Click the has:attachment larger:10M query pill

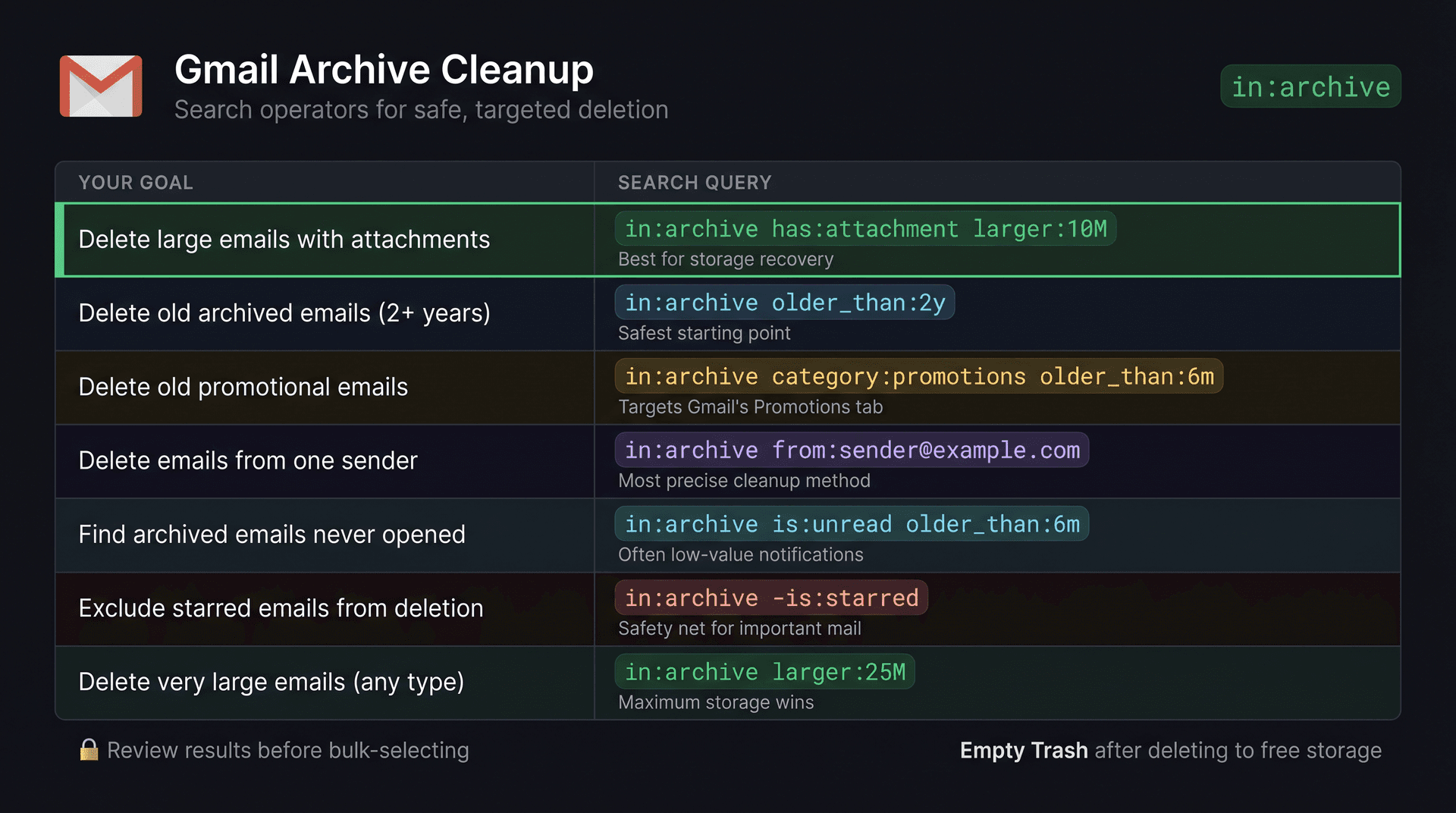(864, 229)
